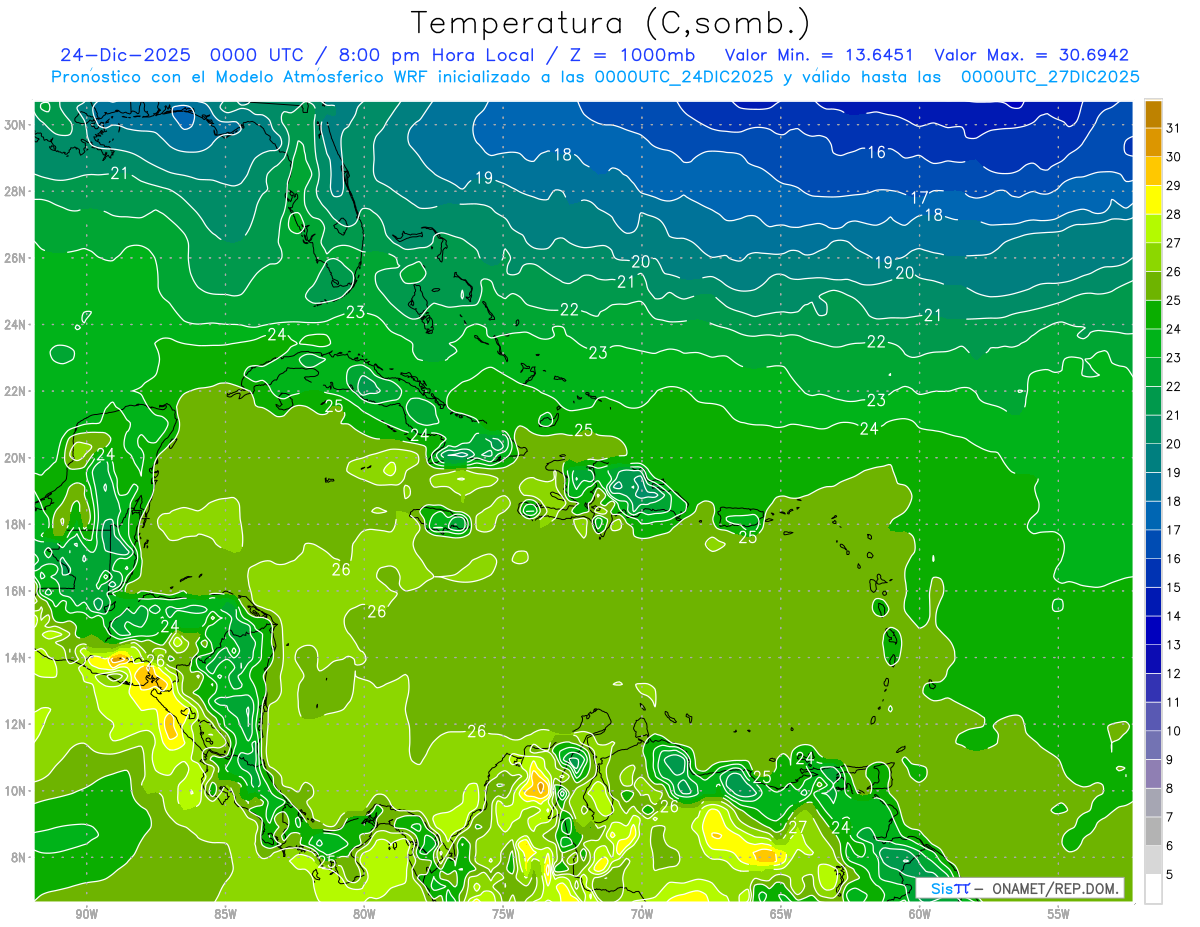1200x927 pixels.
Task: Click the 16 isotherm label on the map
Action: (x=876, y=153)
